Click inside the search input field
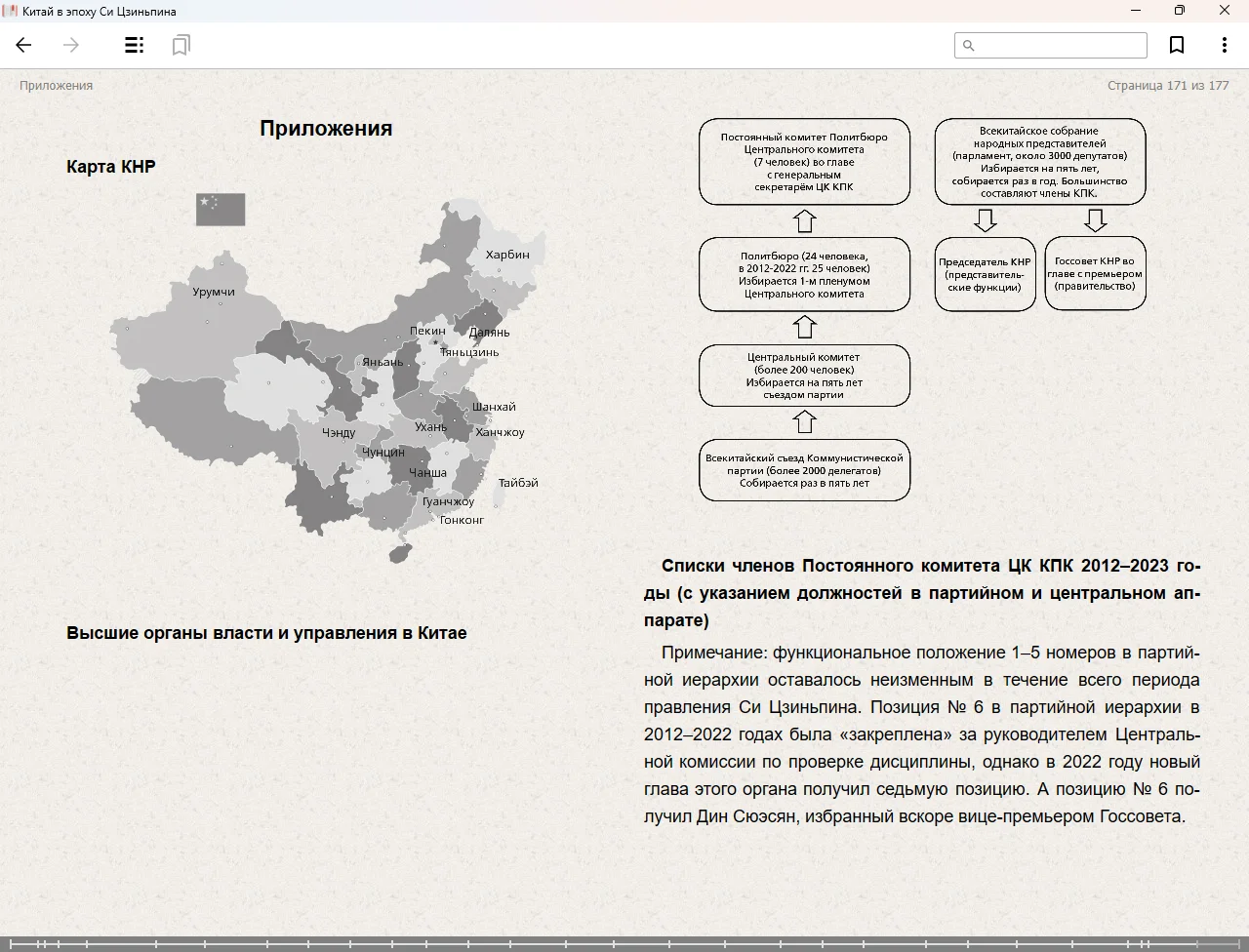 click(1060, 45)
